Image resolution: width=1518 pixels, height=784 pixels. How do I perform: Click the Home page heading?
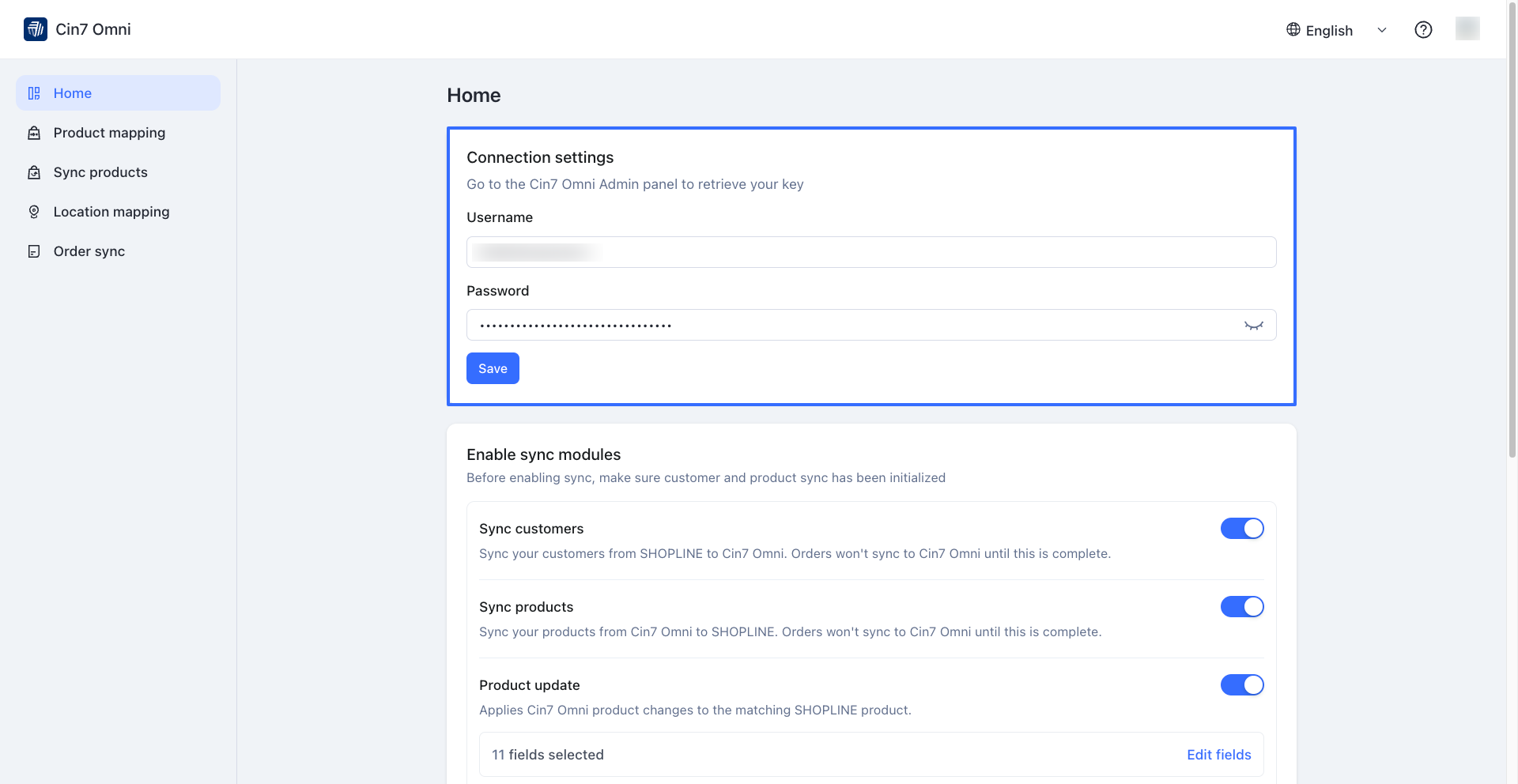click(474, 95)
